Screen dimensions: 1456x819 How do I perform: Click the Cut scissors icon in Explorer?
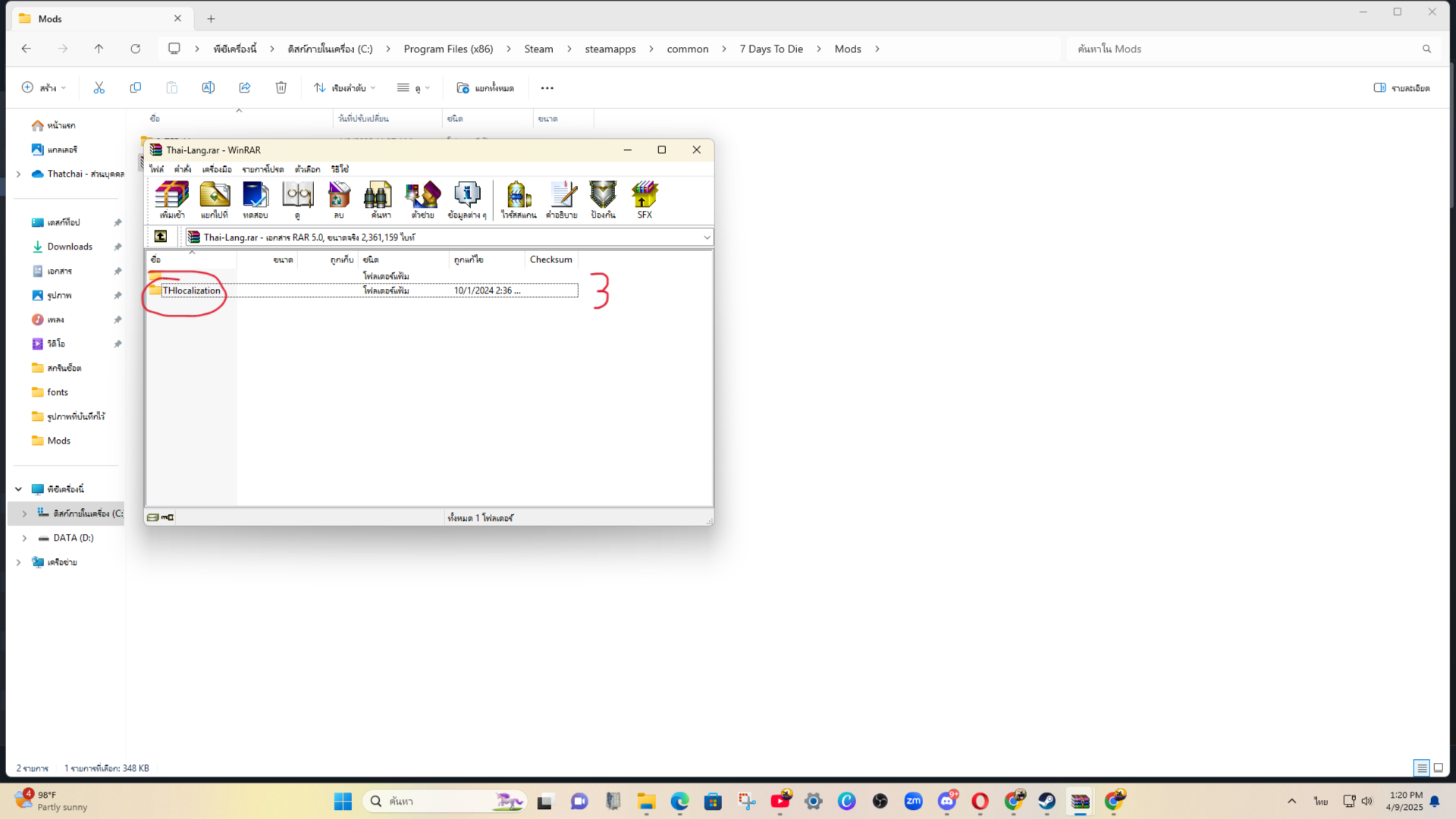coord(99,88)
